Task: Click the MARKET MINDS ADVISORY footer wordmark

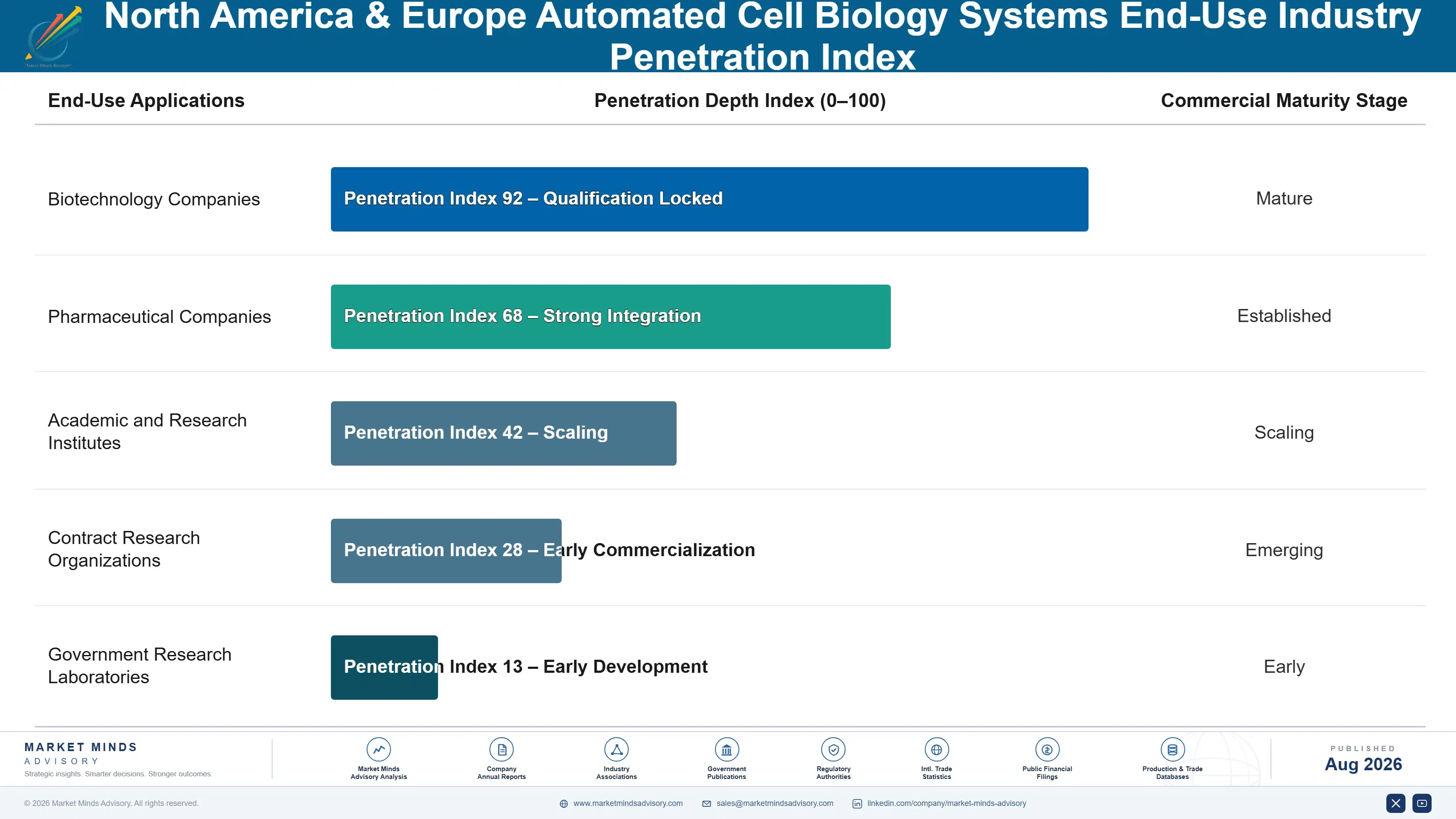Action: (x=81, y=753)
